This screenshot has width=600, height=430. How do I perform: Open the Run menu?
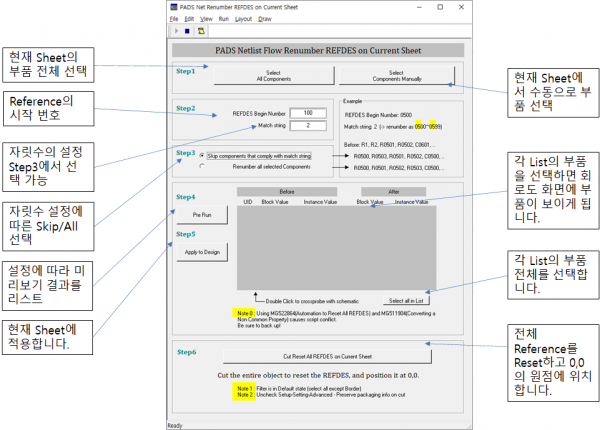click(x=222, y=19)
